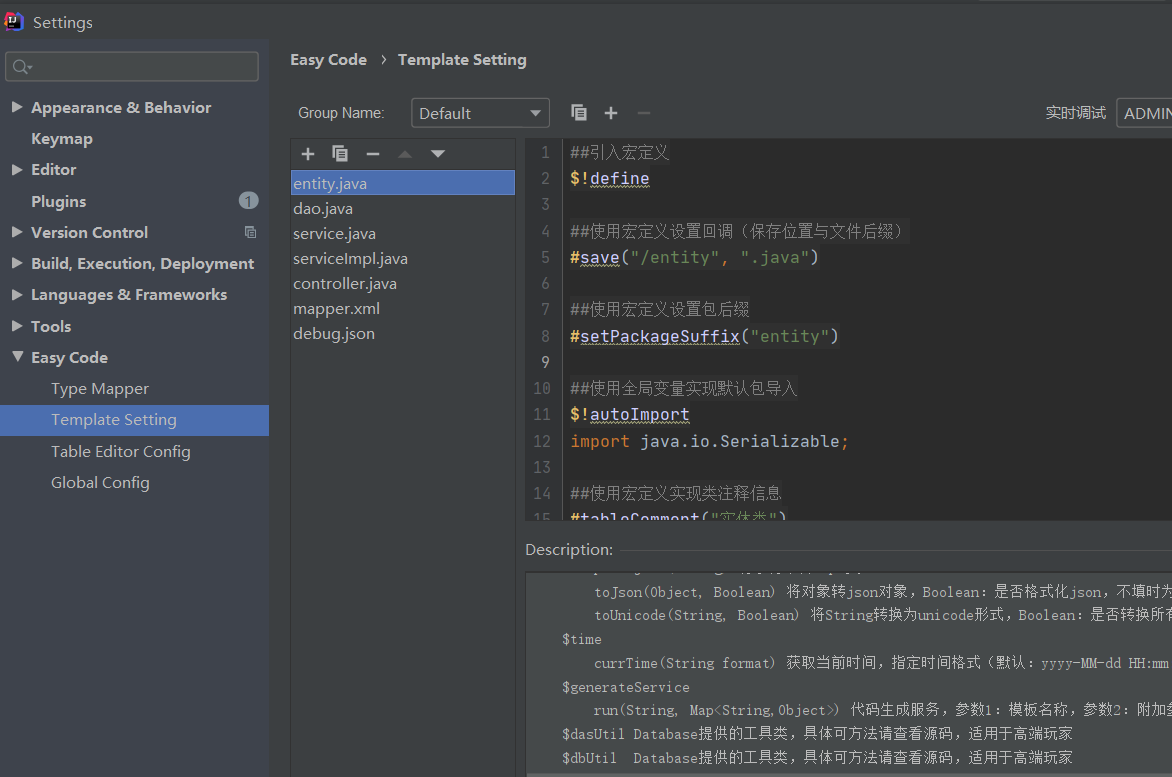1172x777 pixels.
Task: Click the #setPackageSuffix("entity") code line
Action: point(704,336)
